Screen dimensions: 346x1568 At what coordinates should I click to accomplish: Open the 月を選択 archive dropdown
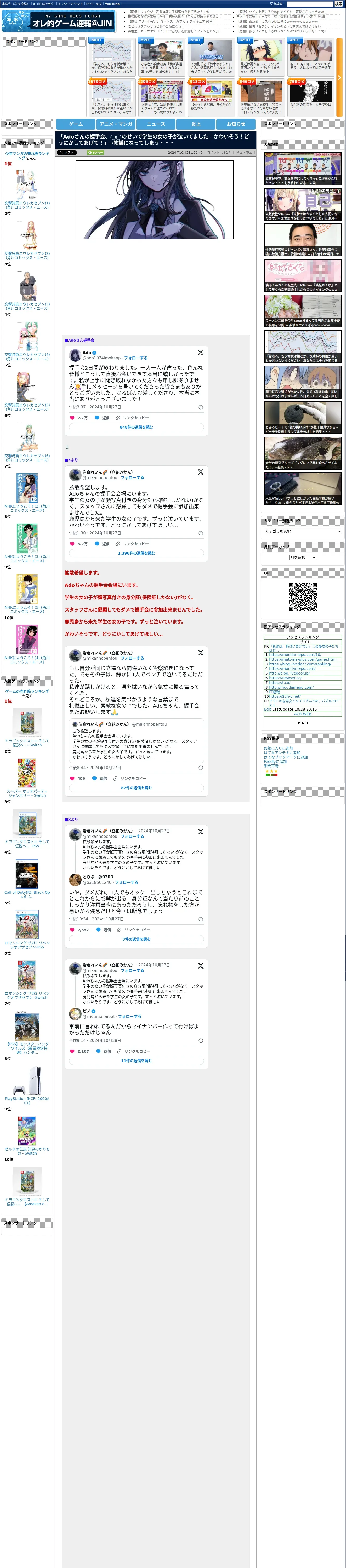(x=303, y=558)
